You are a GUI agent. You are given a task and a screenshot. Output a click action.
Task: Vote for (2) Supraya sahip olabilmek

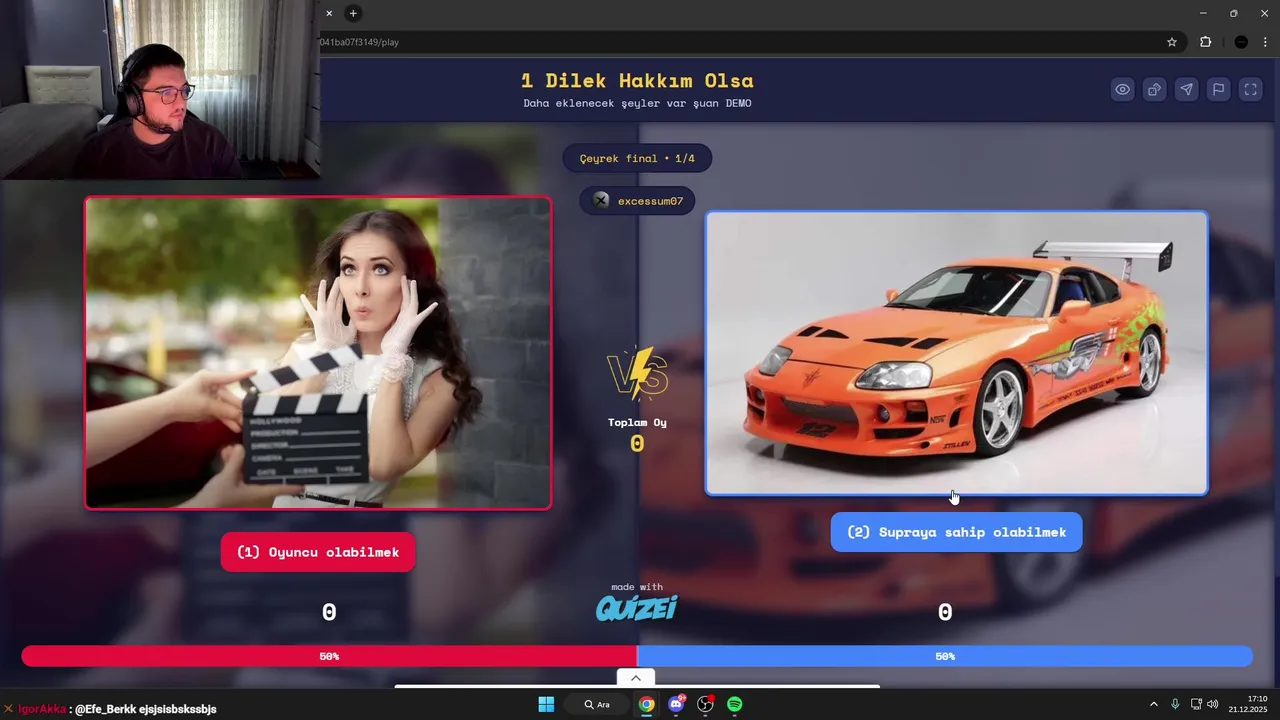tap(956, 532)
